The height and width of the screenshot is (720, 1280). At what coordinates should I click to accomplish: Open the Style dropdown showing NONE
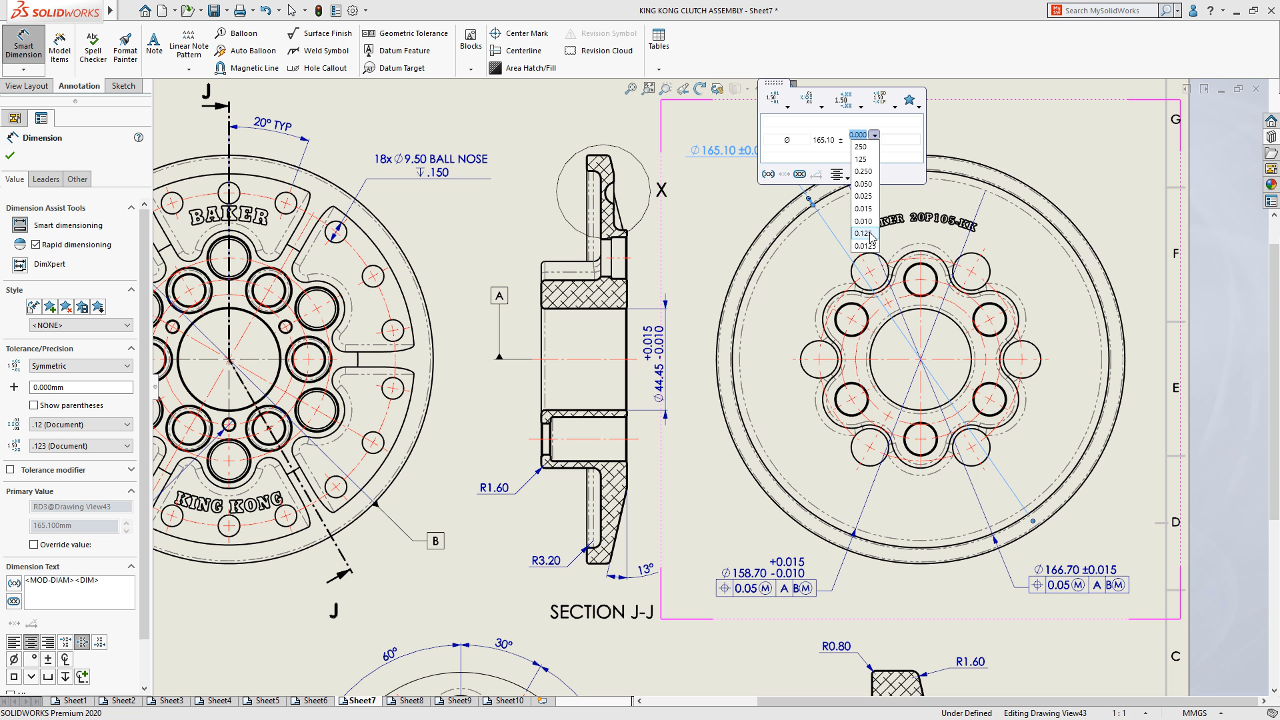(x=80, y=324)
